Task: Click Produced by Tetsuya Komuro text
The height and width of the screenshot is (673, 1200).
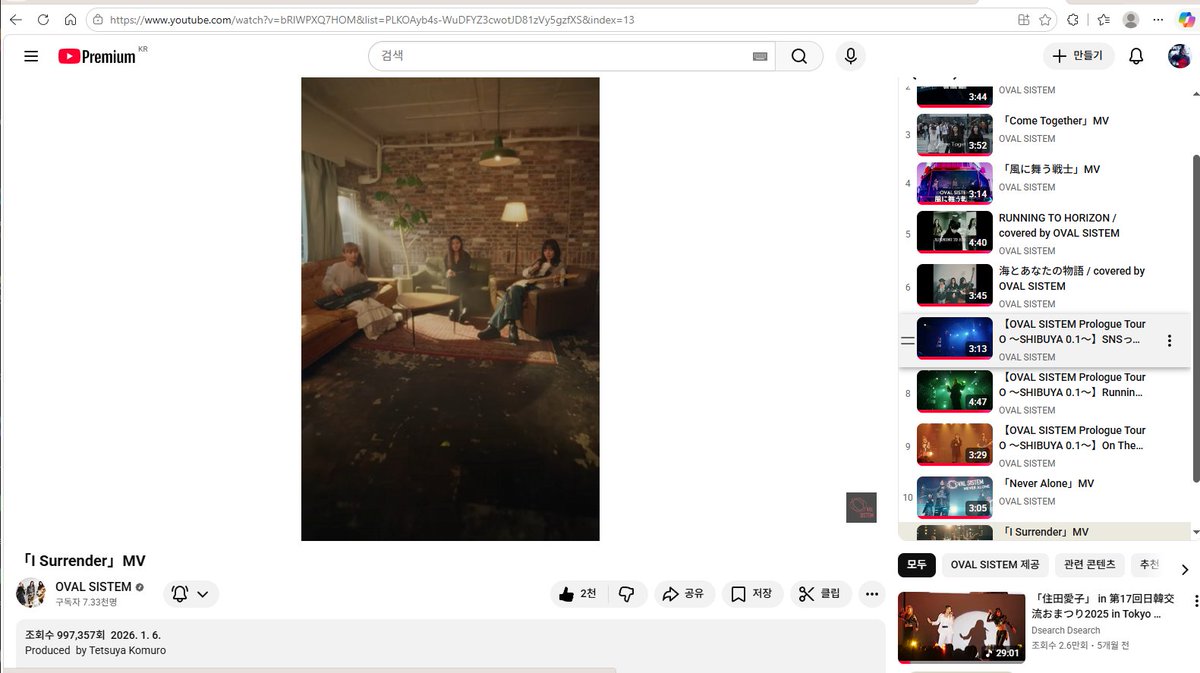Action: [95, 650]
